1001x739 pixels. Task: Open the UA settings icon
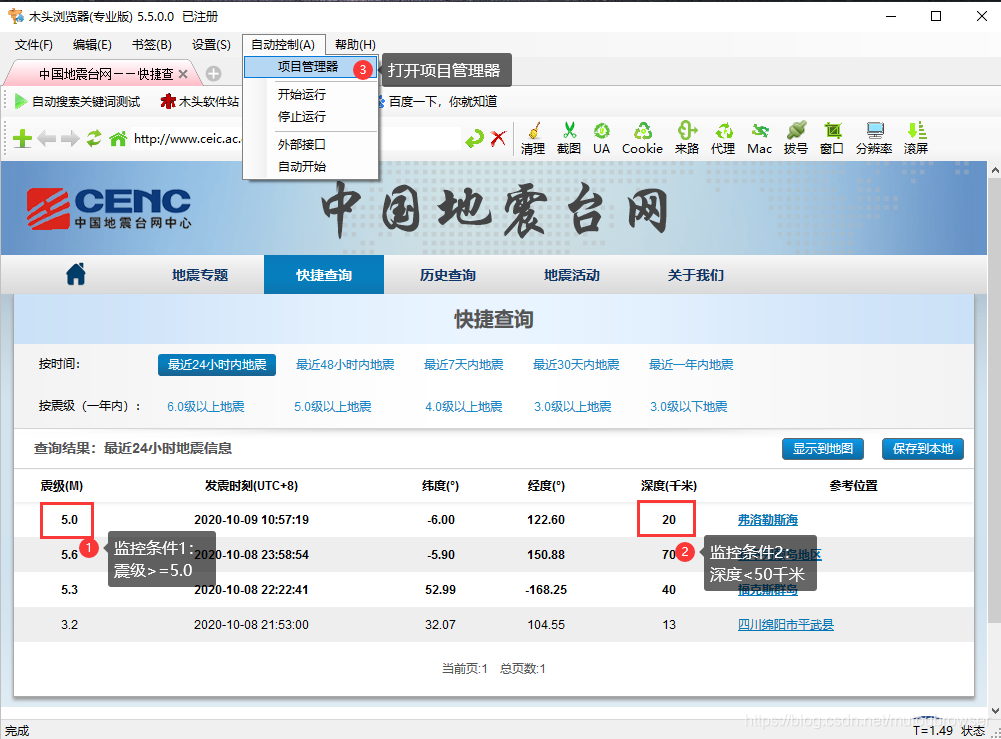[601, 138]
